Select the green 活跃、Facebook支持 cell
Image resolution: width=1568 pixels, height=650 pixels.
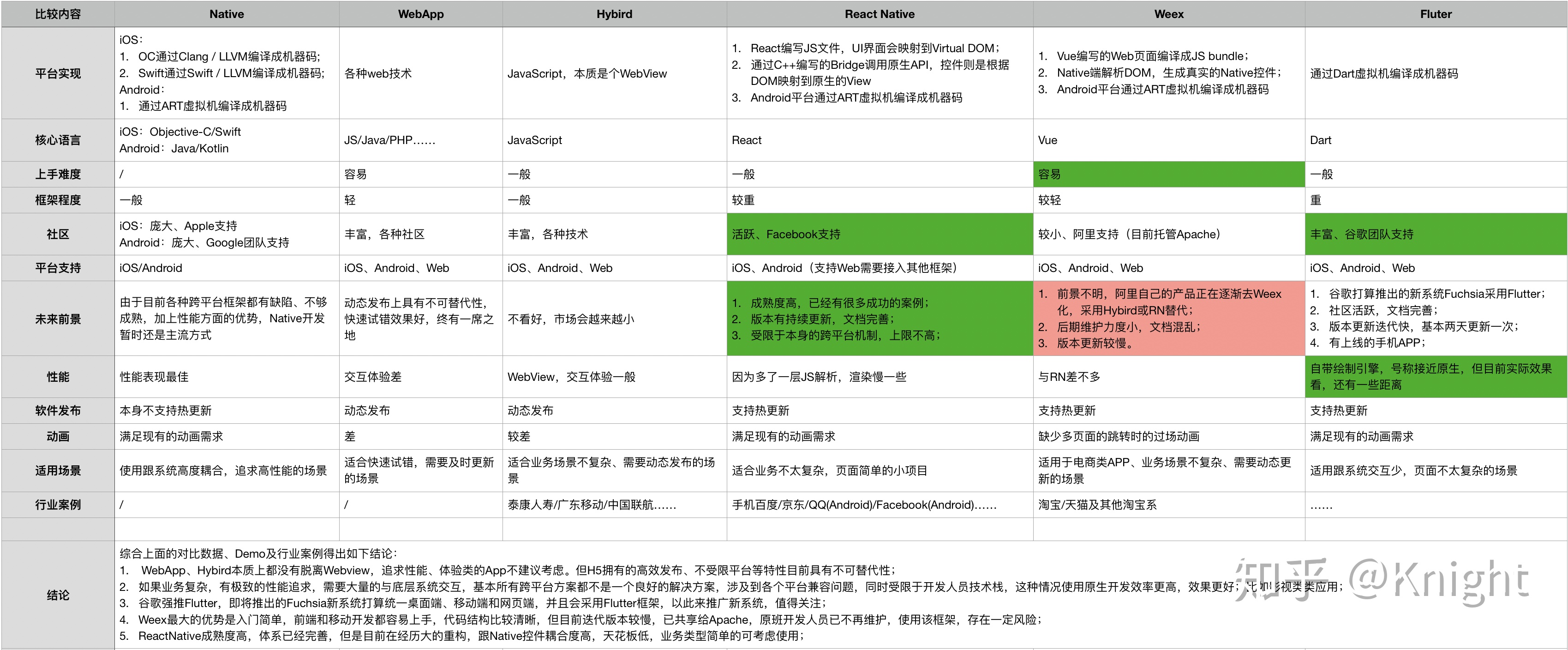879,234
